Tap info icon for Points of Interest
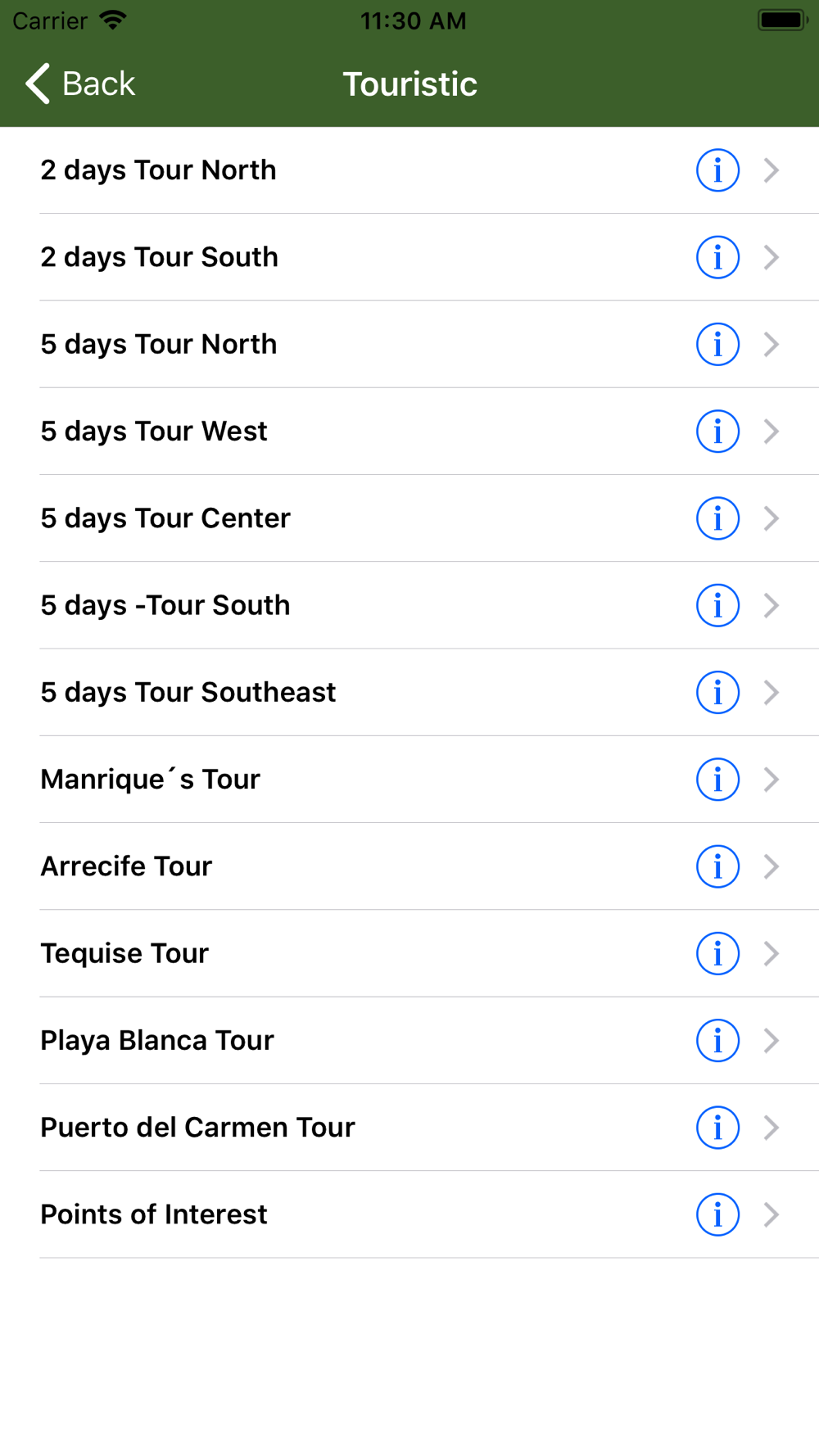 pos(717,1214)
